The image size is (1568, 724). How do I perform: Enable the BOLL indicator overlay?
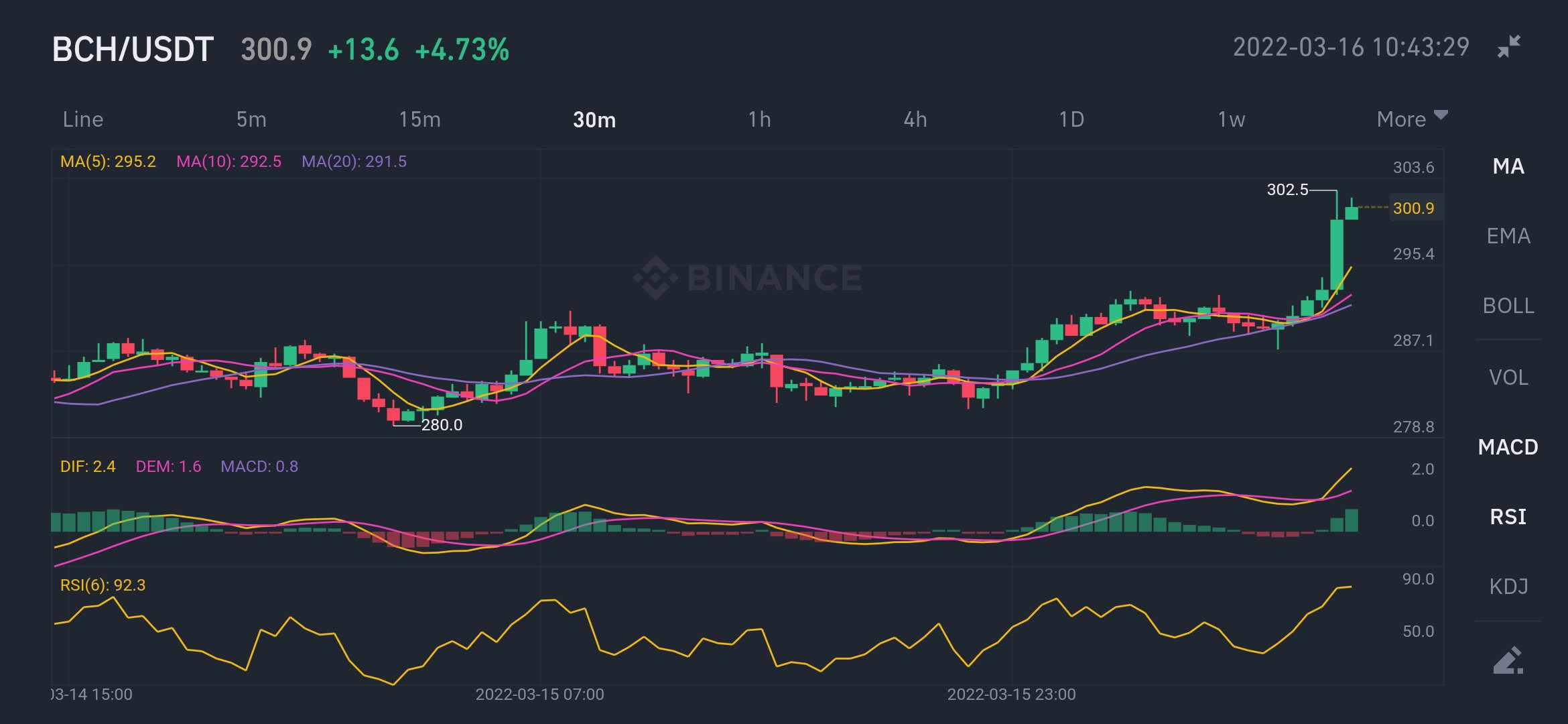click(1508, 306)
